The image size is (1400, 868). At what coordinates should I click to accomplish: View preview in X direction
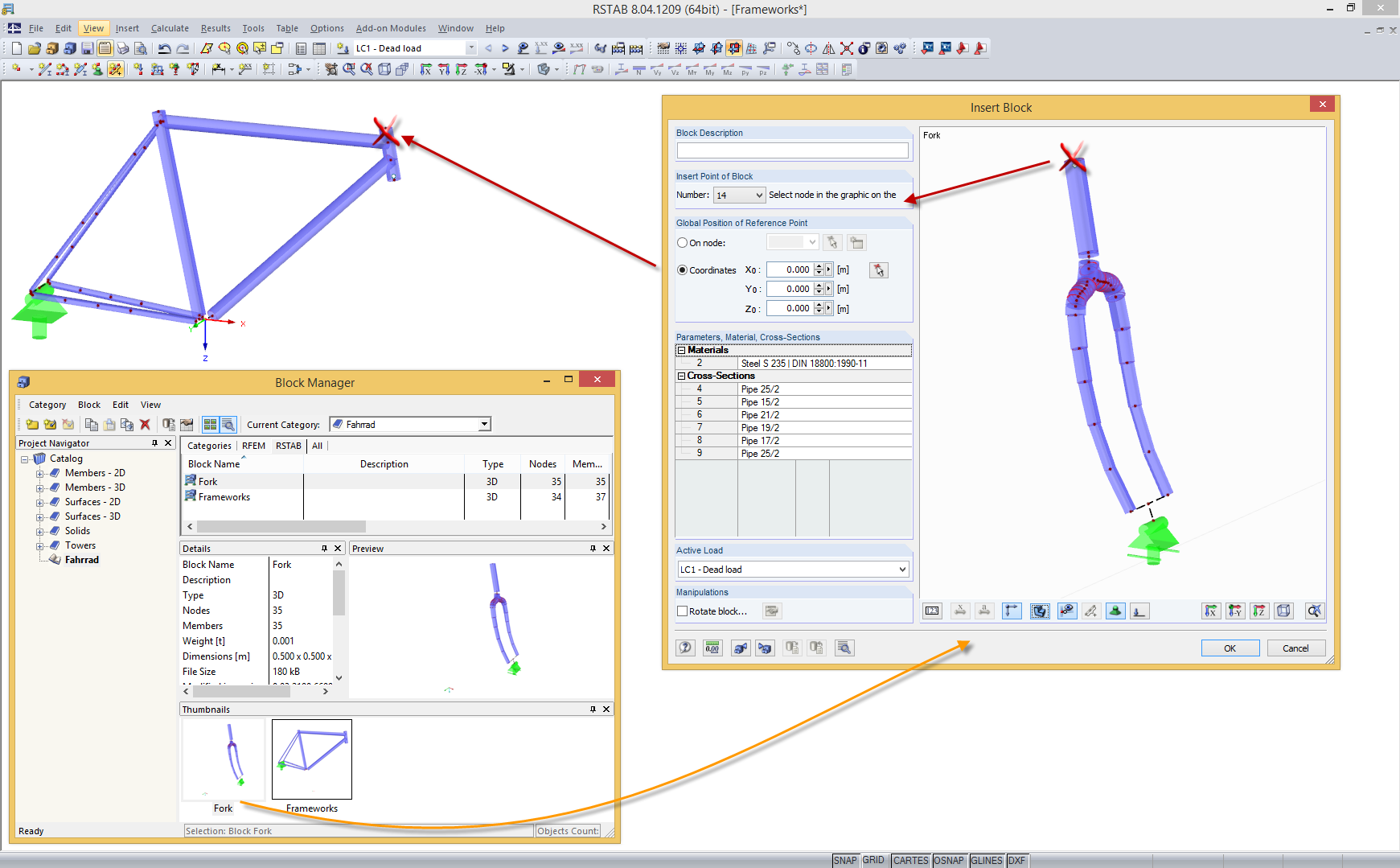(1211, 611)
